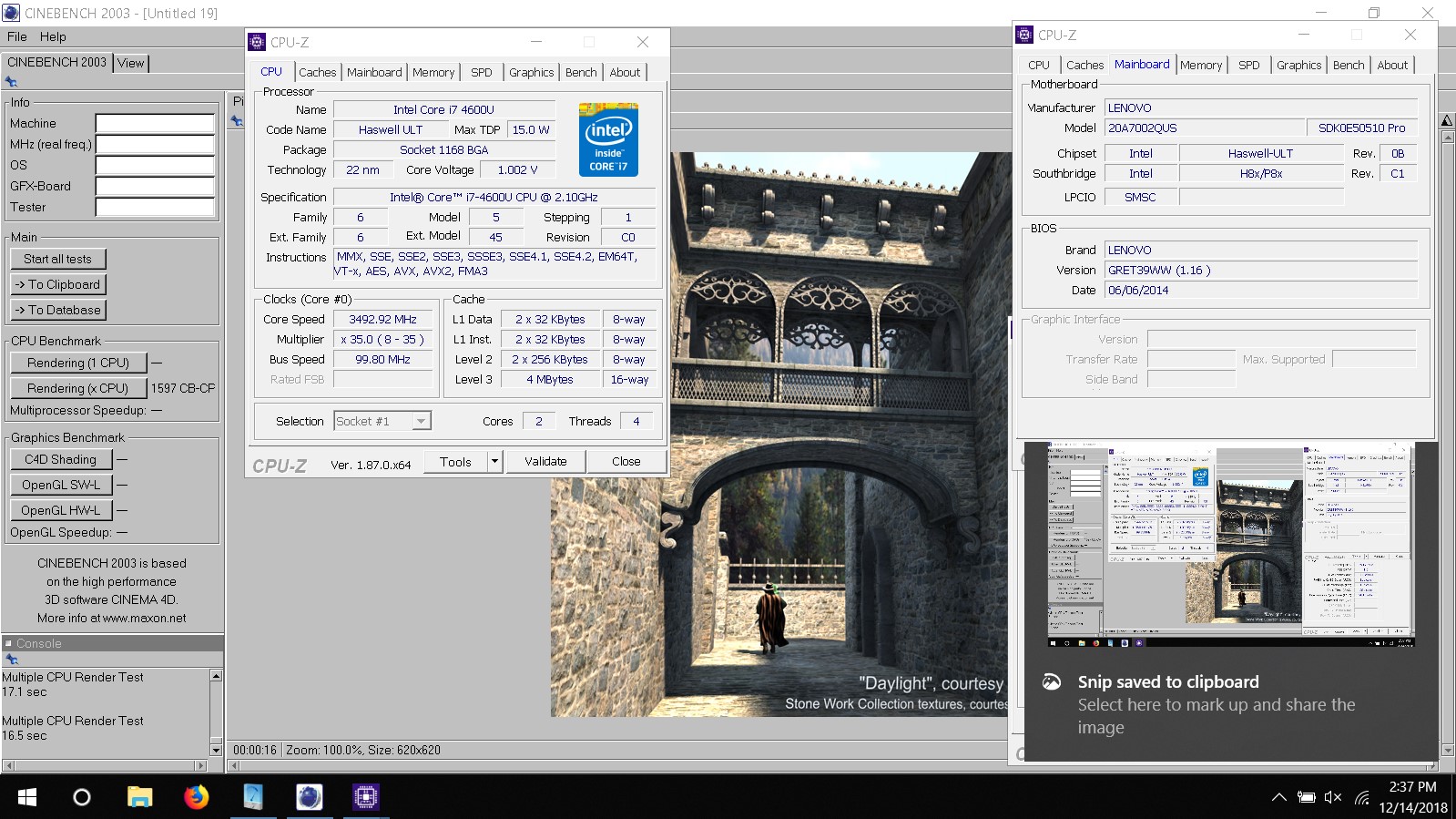The height and width of the screenshot is (819, 1456).
Task: Run the C4D Shading benchmark
Action: tap(61, 459)
